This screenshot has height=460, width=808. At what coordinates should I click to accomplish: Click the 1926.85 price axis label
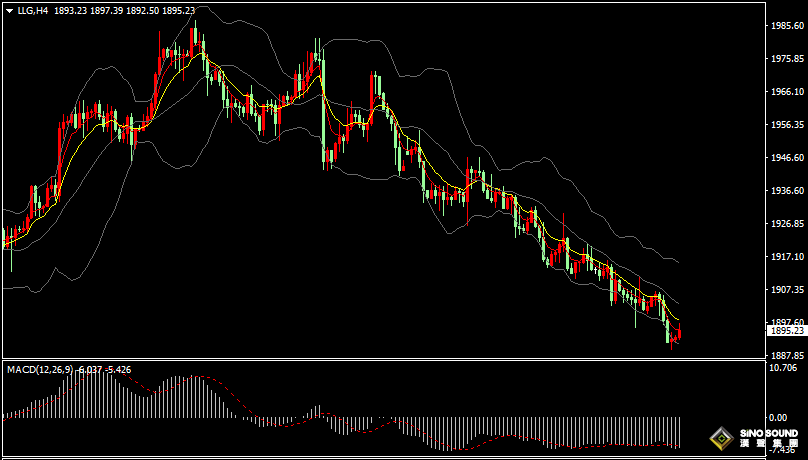click(x=785, y=224)
